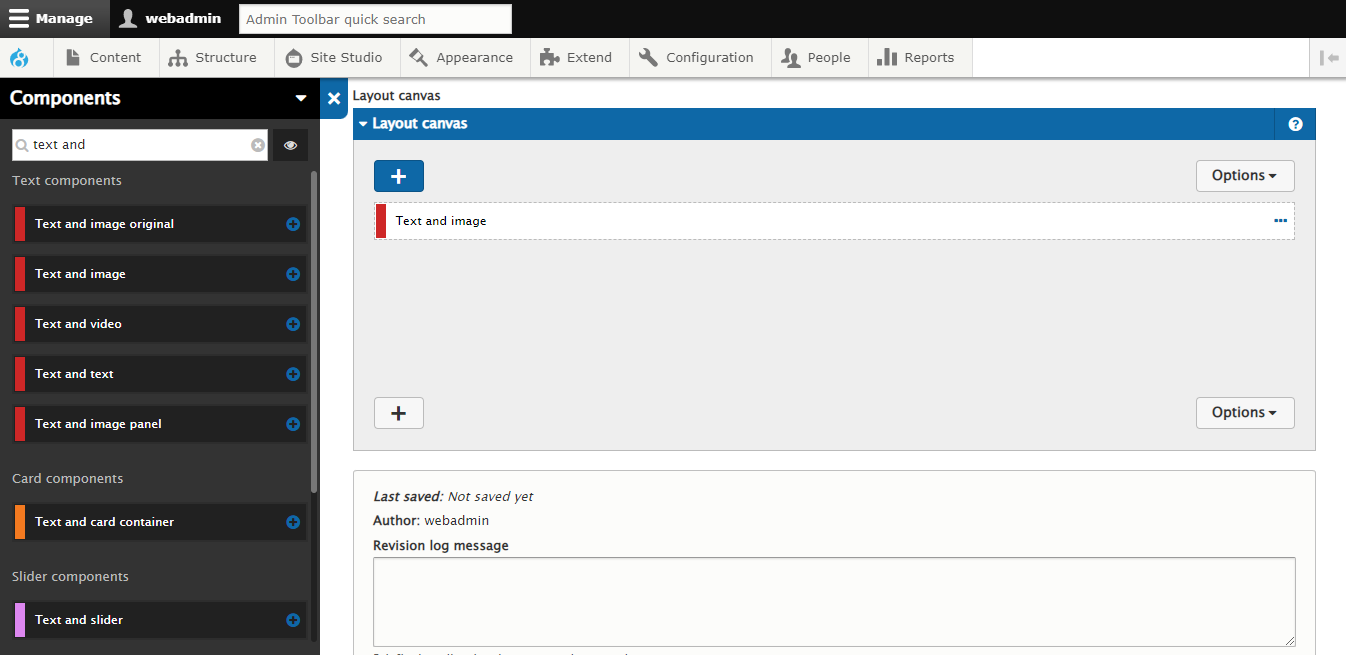This screenshot has height=655, width=1346.
Task: Click blue plus button on canvas
Action: pos(399,176)
